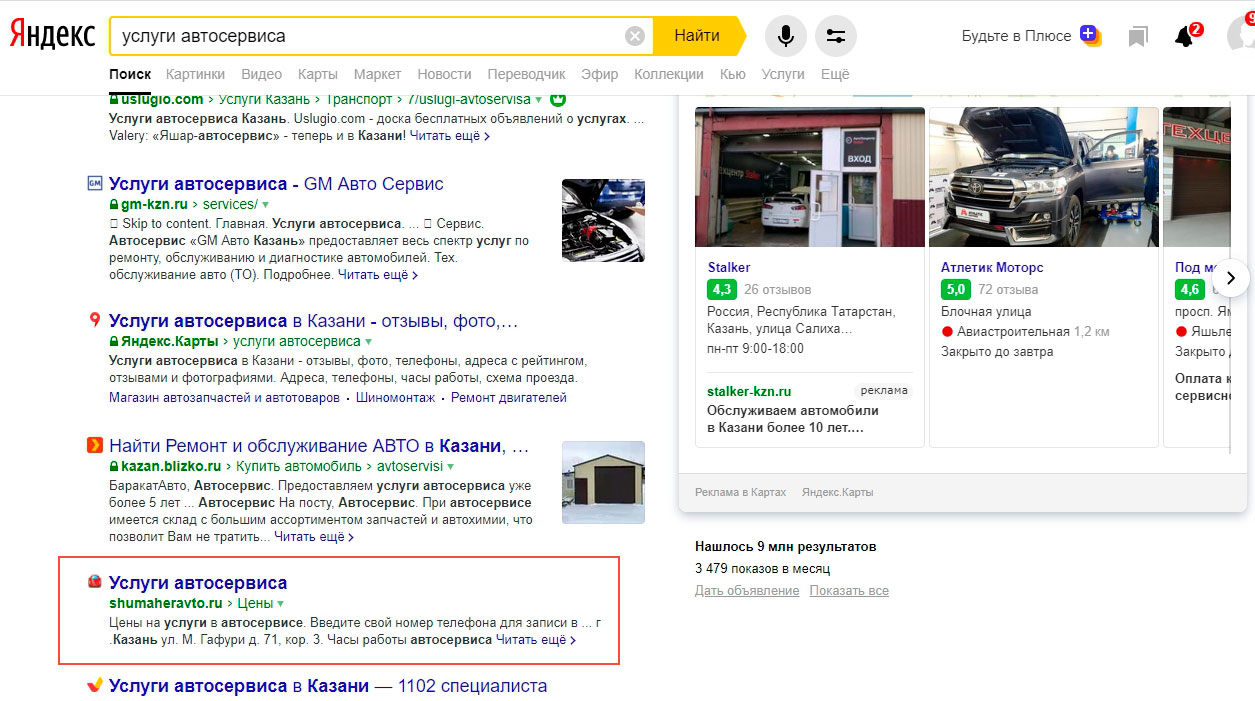Open Услуги автосервиса - GM Авто Сервис link
The height and width of the screenshot is (701, 1255).
point(276,184)
